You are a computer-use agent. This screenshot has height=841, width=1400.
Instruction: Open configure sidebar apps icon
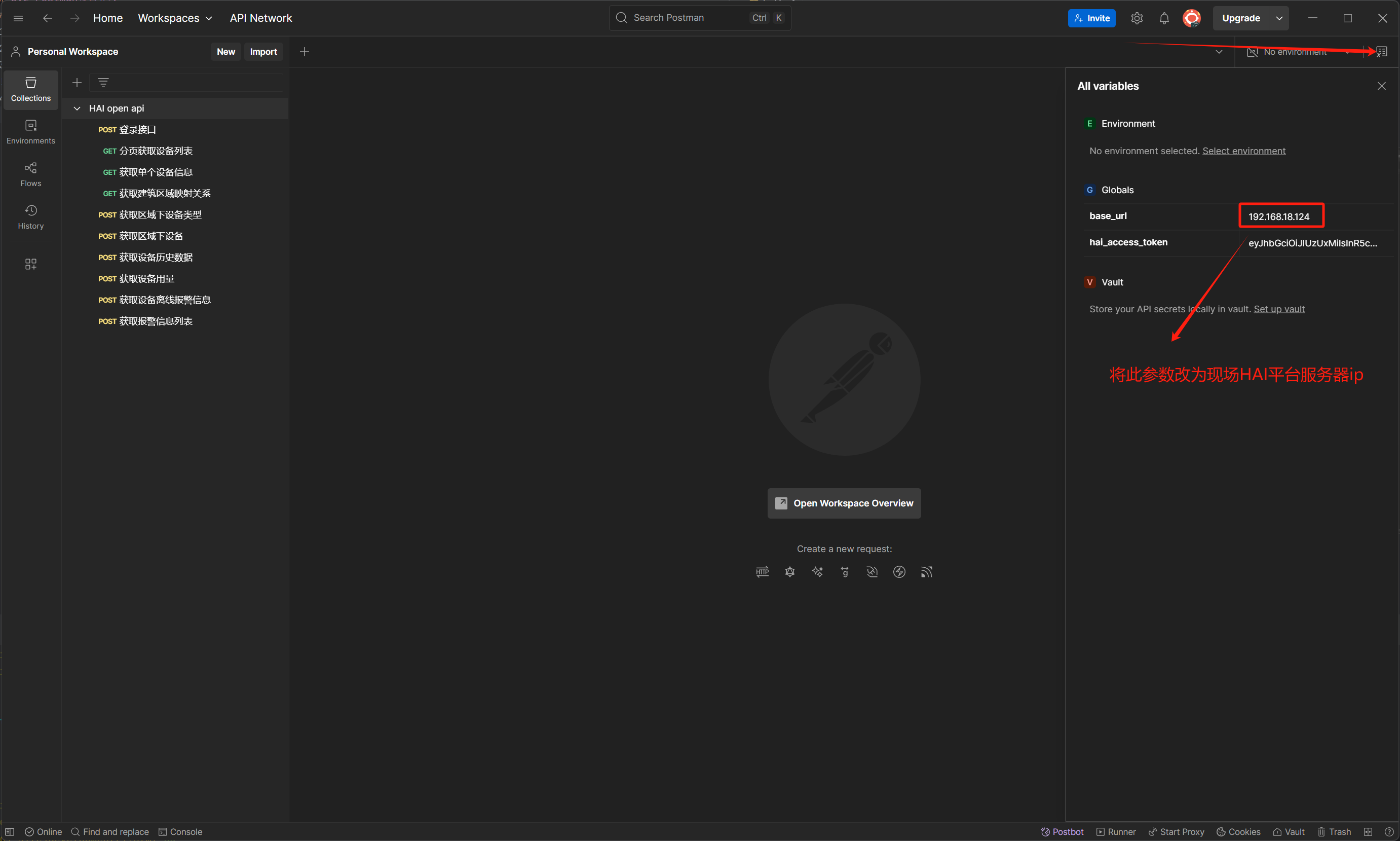(30, 264)
